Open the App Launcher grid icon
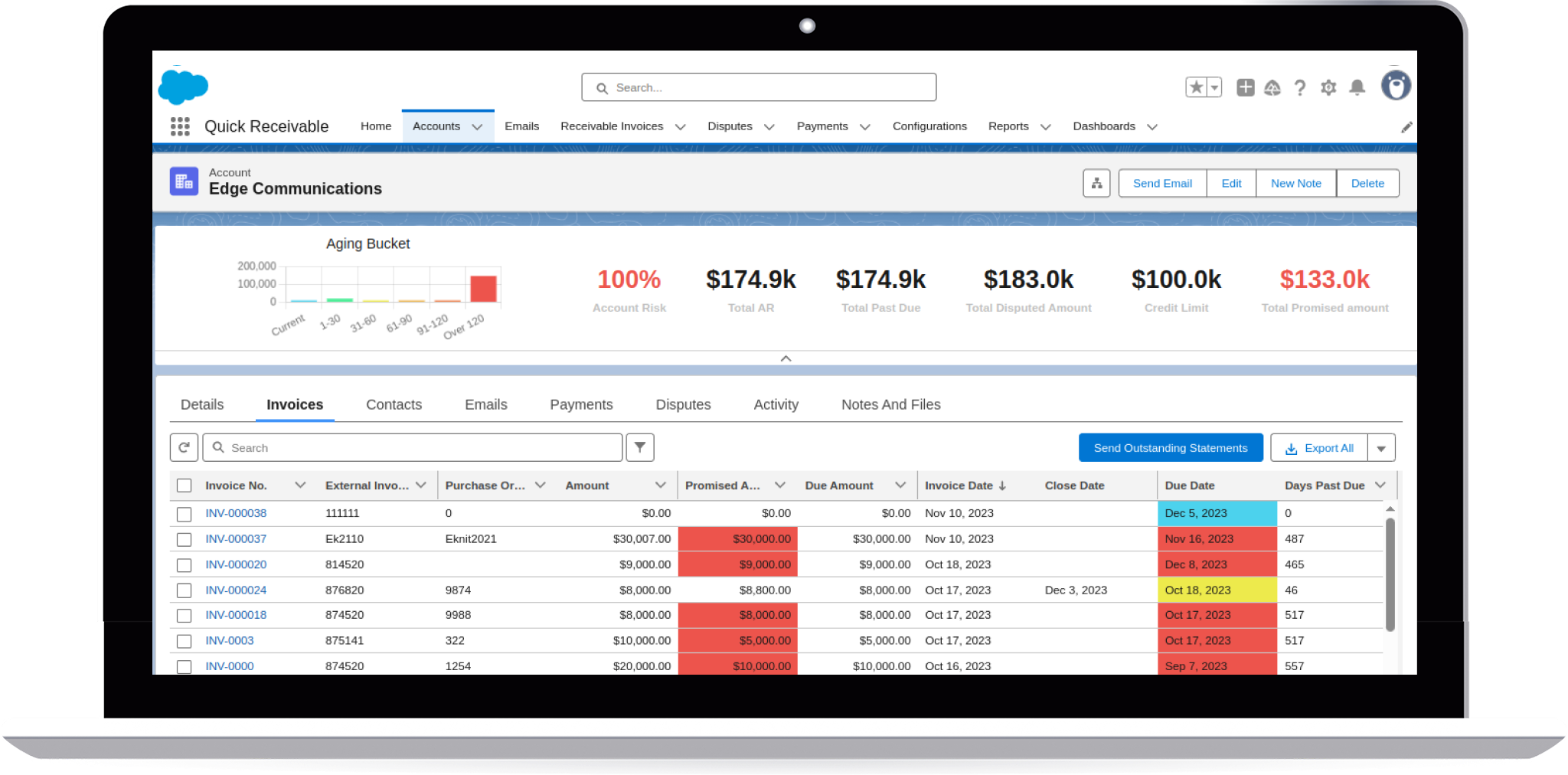Viewport: 1568px width, 775px height. pos(180,126)
